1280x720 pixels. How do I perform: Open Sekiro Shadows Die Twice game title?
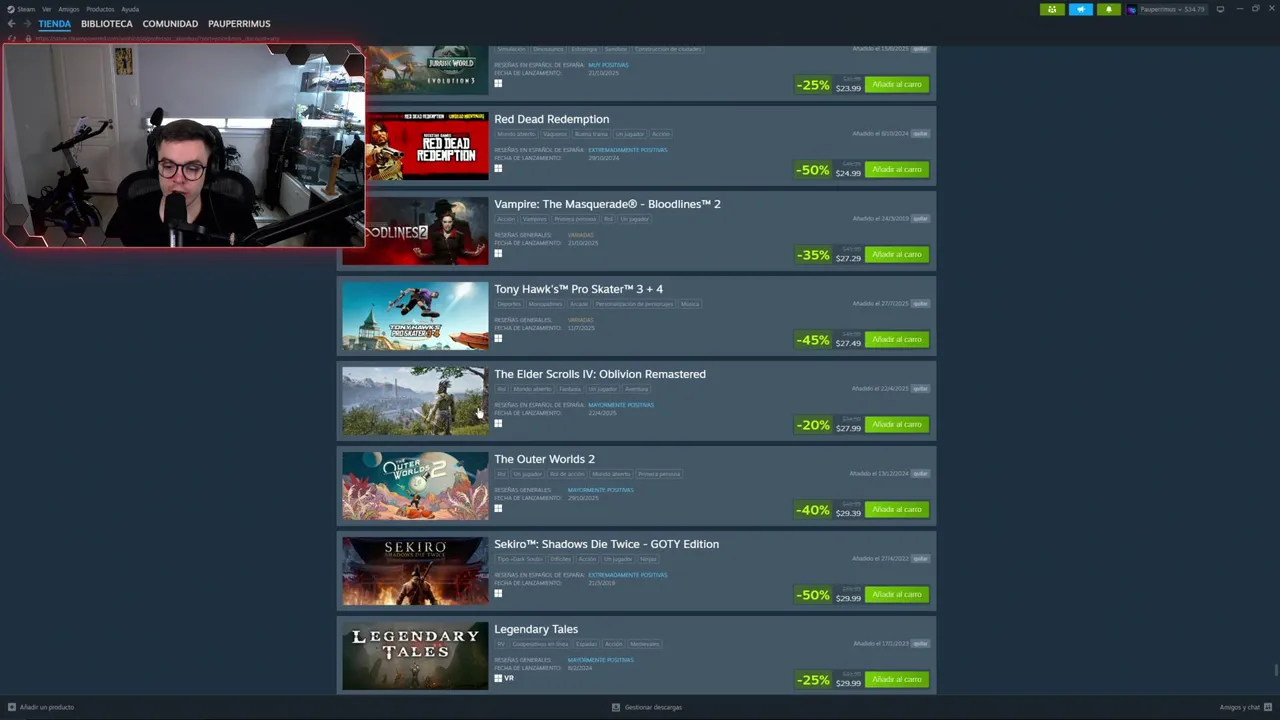[606, 544]
